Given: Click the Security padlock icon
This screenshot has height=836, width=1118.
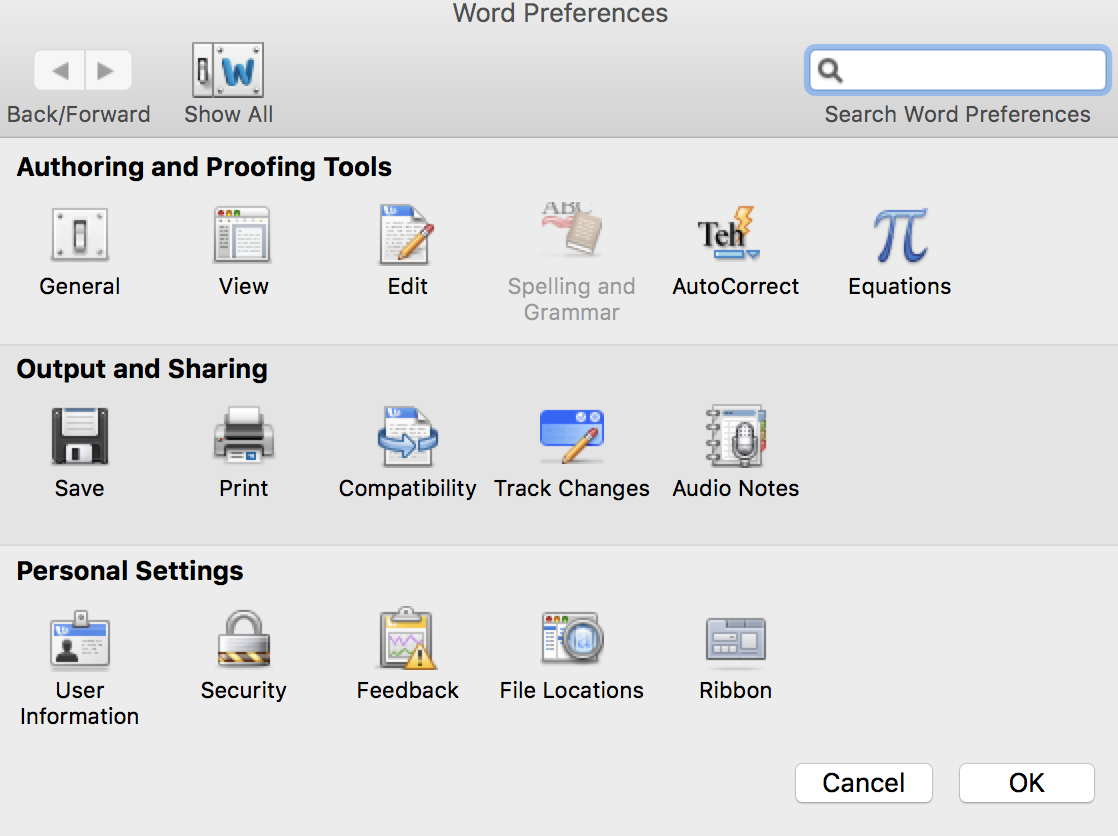Looking at the screenshot, I should click(243, 640).
